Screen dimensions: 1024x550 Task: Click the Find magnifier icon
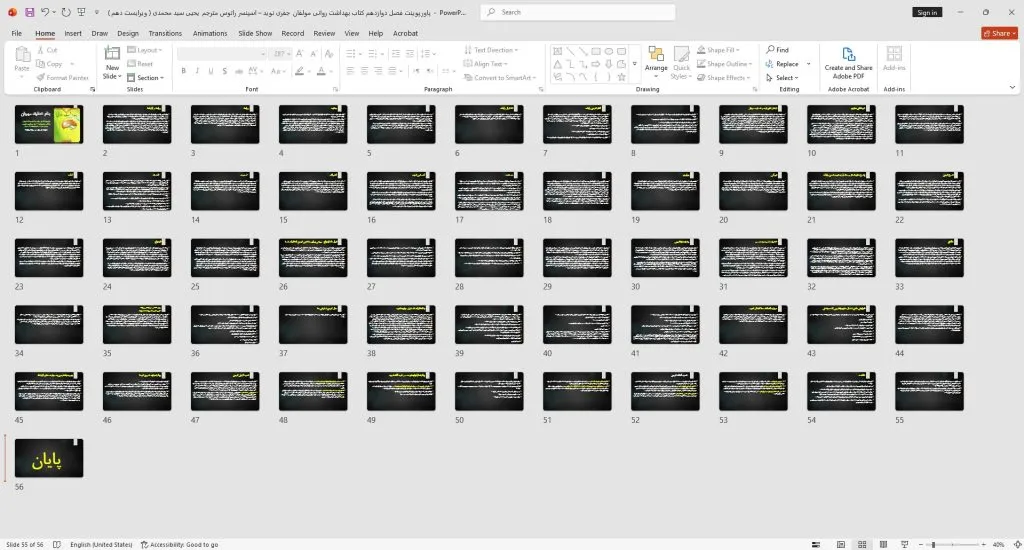[x=771, y=50]
